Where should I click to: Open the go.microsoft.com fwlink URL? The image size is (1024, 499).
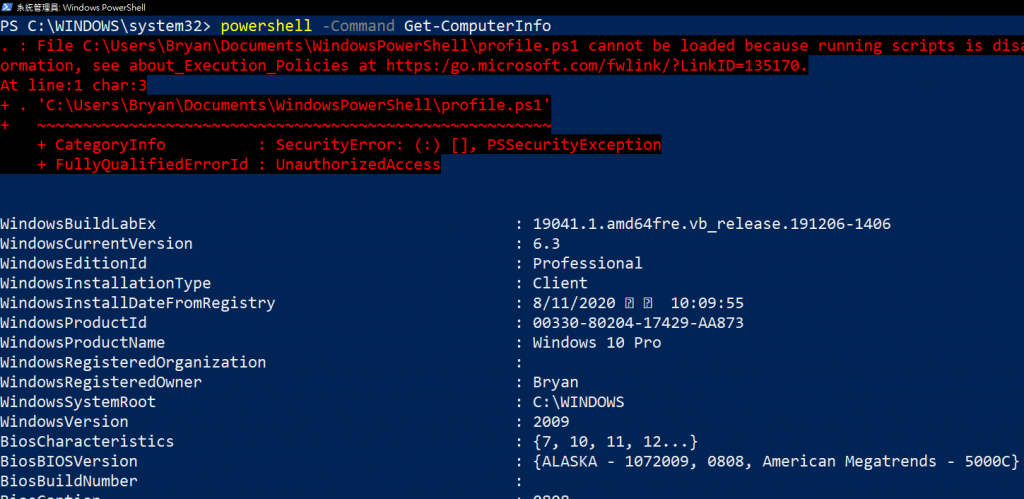(597, 66)
